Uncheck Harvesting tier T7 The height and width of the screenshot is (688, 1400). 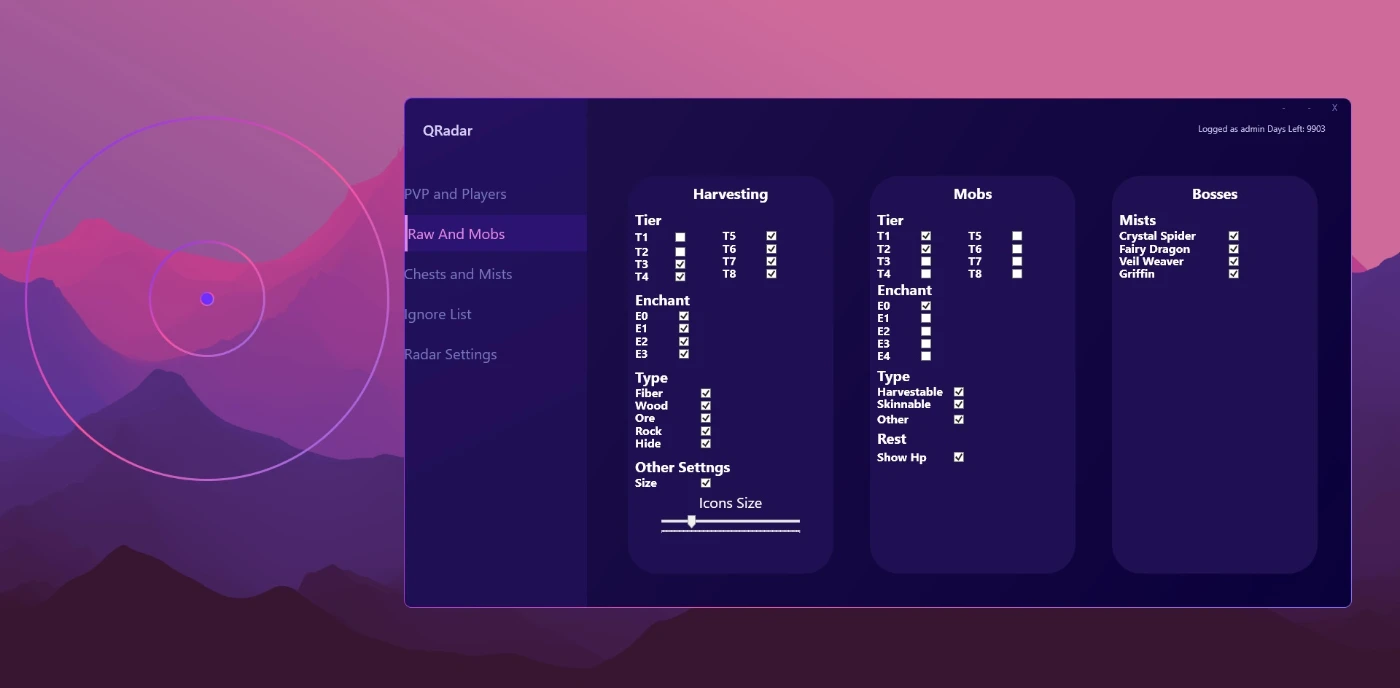tap(771, 261)
